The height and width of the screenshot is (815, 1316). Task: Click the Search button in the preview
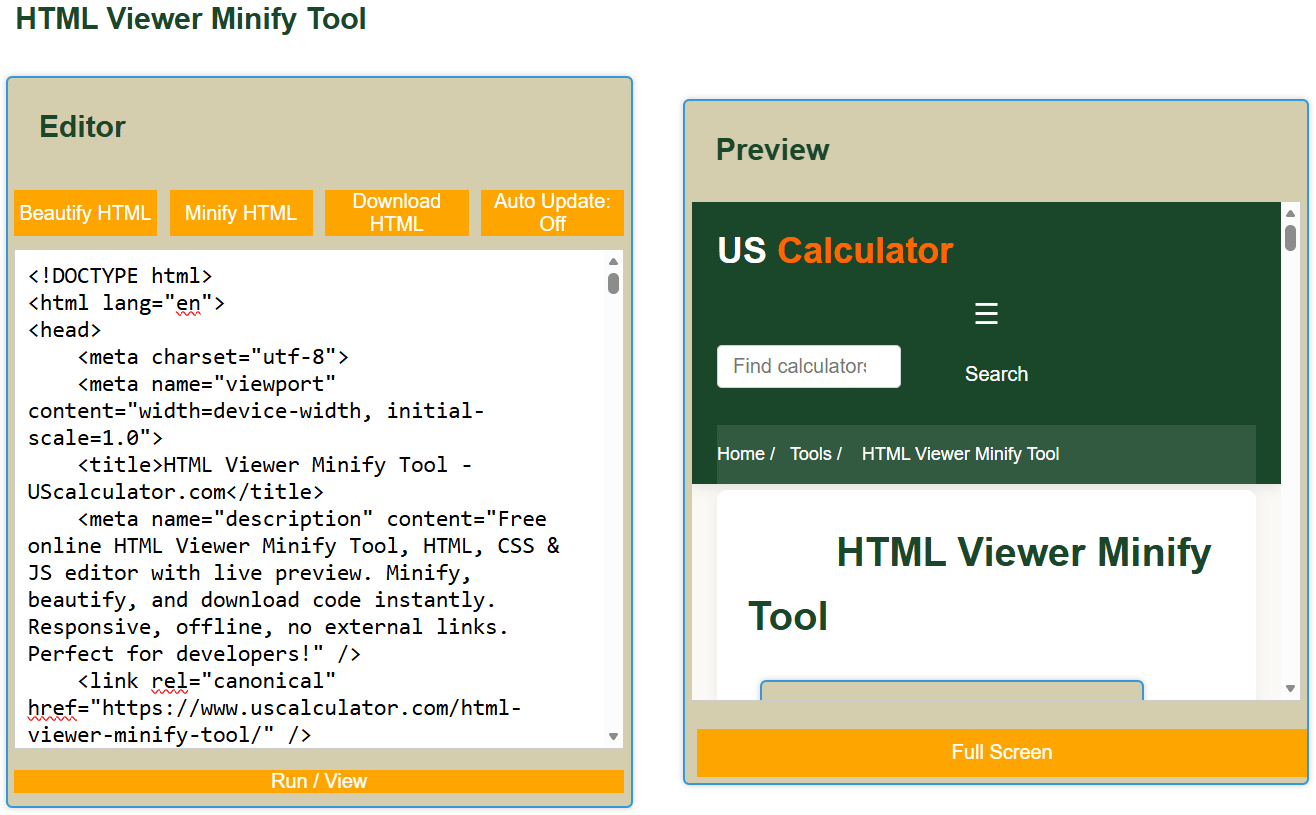(x=996, y=374)
